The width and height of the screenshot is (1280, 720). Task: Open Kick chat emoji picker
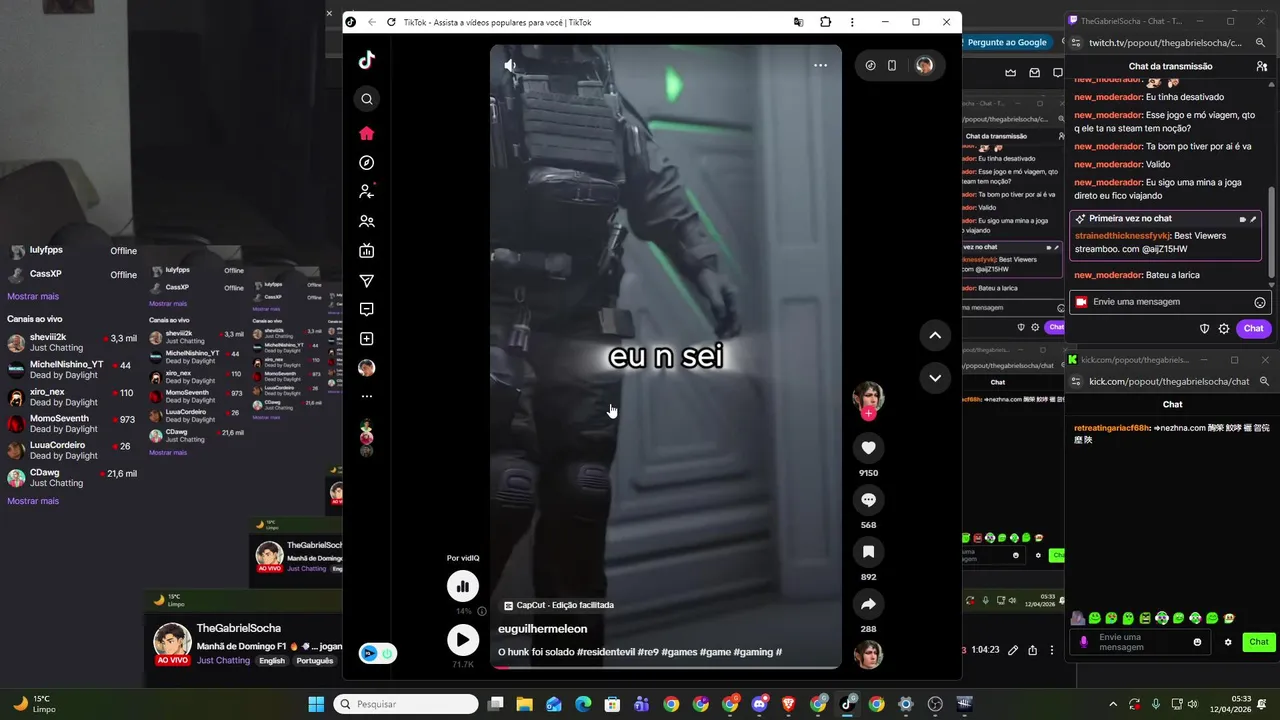tap(1197, 642)
